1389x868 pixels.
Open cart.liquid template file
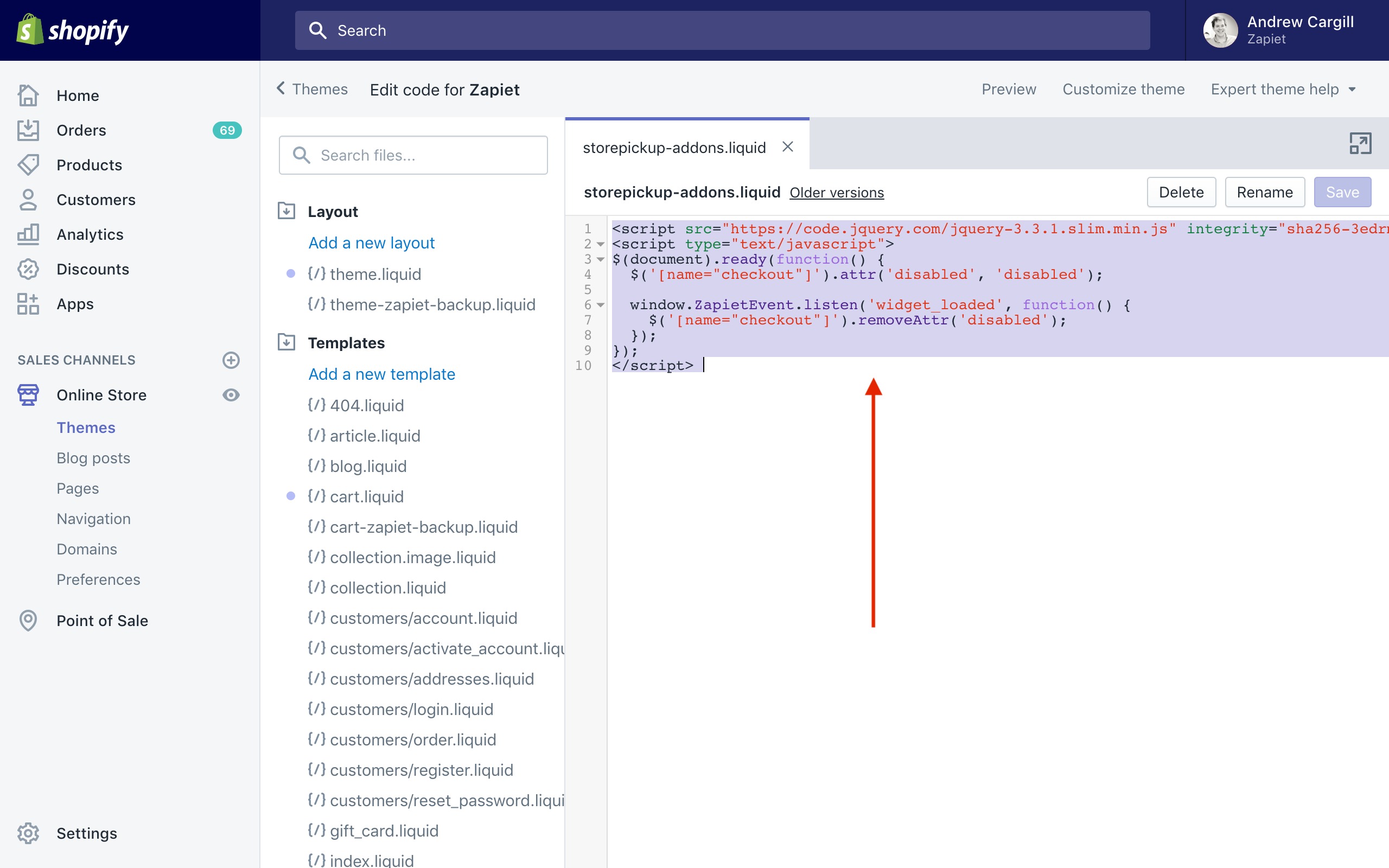(x=366, y=496)
